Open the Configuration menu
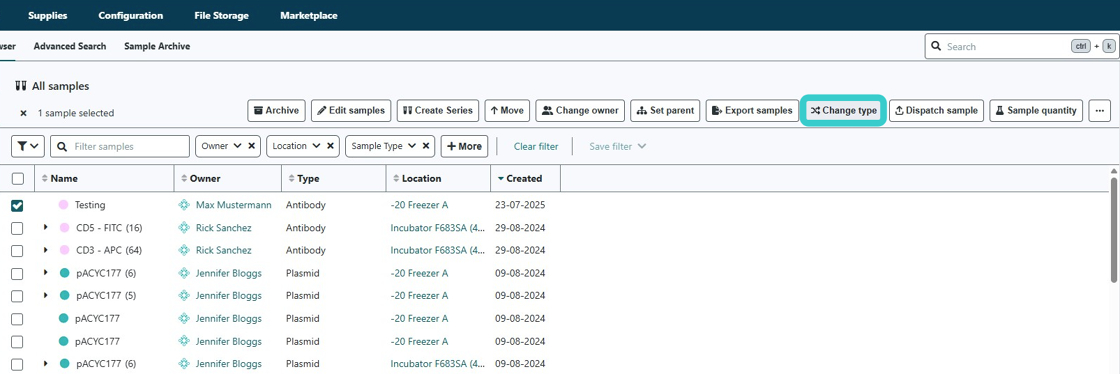 click(x=131, y=15)
